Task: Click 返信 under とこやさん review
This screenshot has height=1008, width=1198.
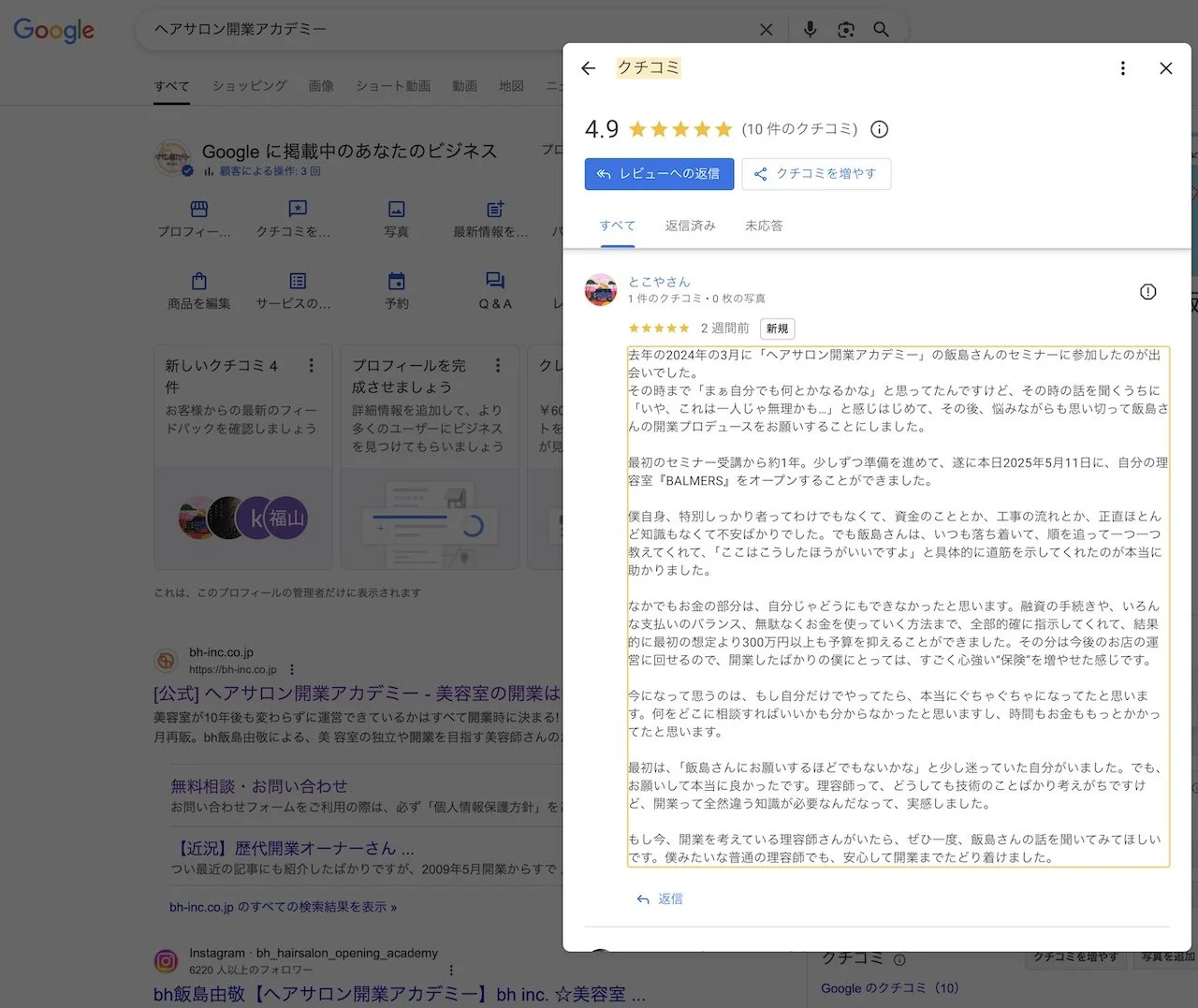Action: pyautogui.click(x=660, y=898)
